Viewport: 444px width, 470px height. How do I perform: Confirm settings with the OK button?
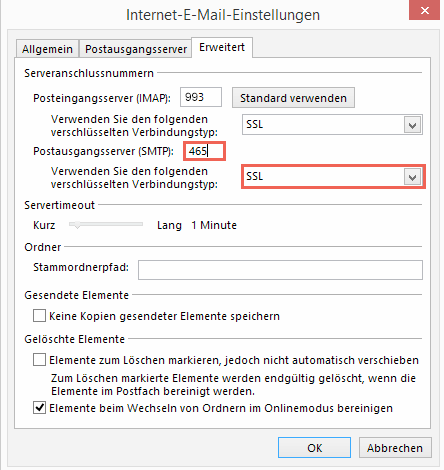[314, 448]
